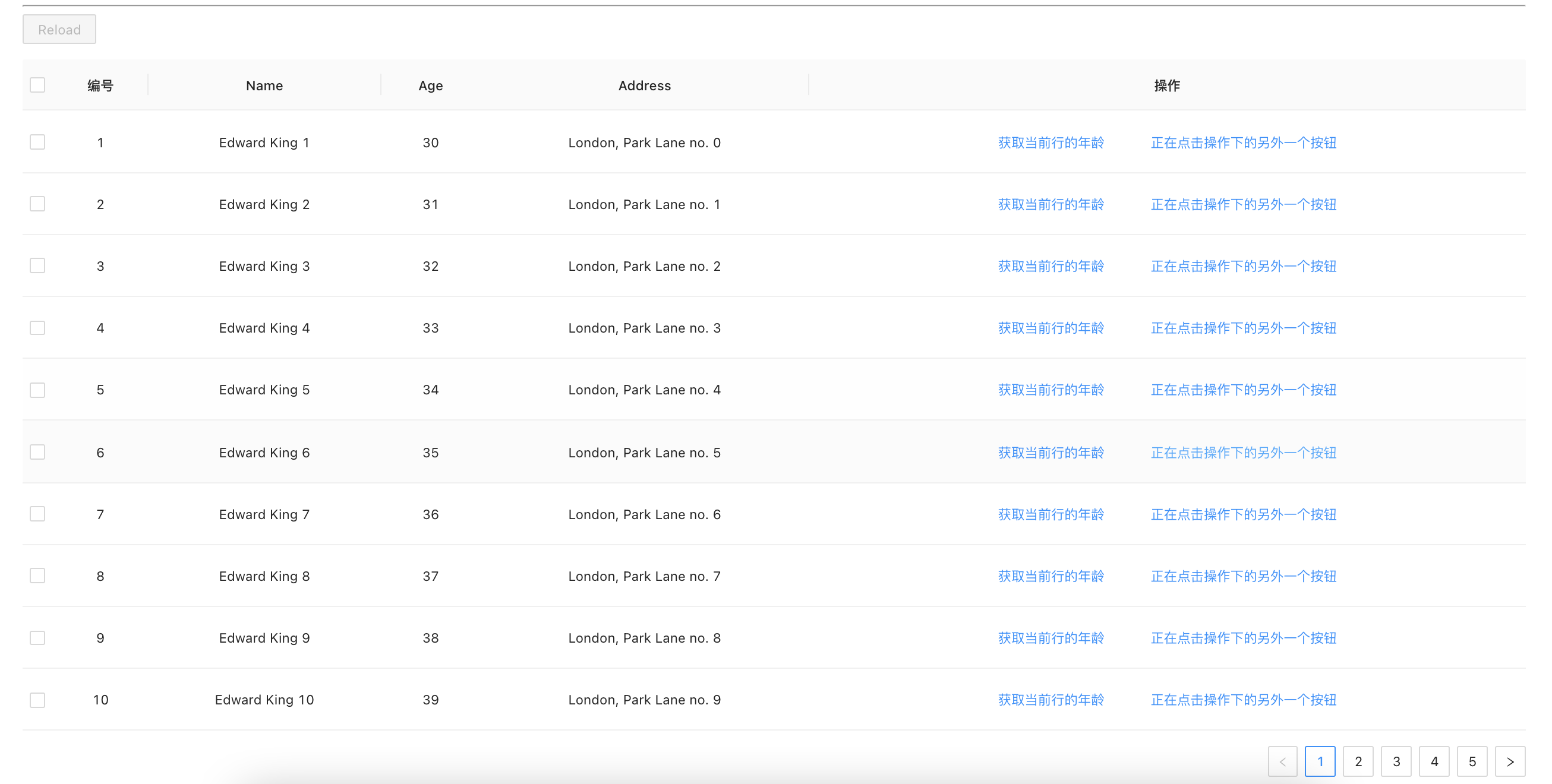Check the box beside Edward King 7
The height and width of the screenshot is (784, 1552).
click(37, 514)
